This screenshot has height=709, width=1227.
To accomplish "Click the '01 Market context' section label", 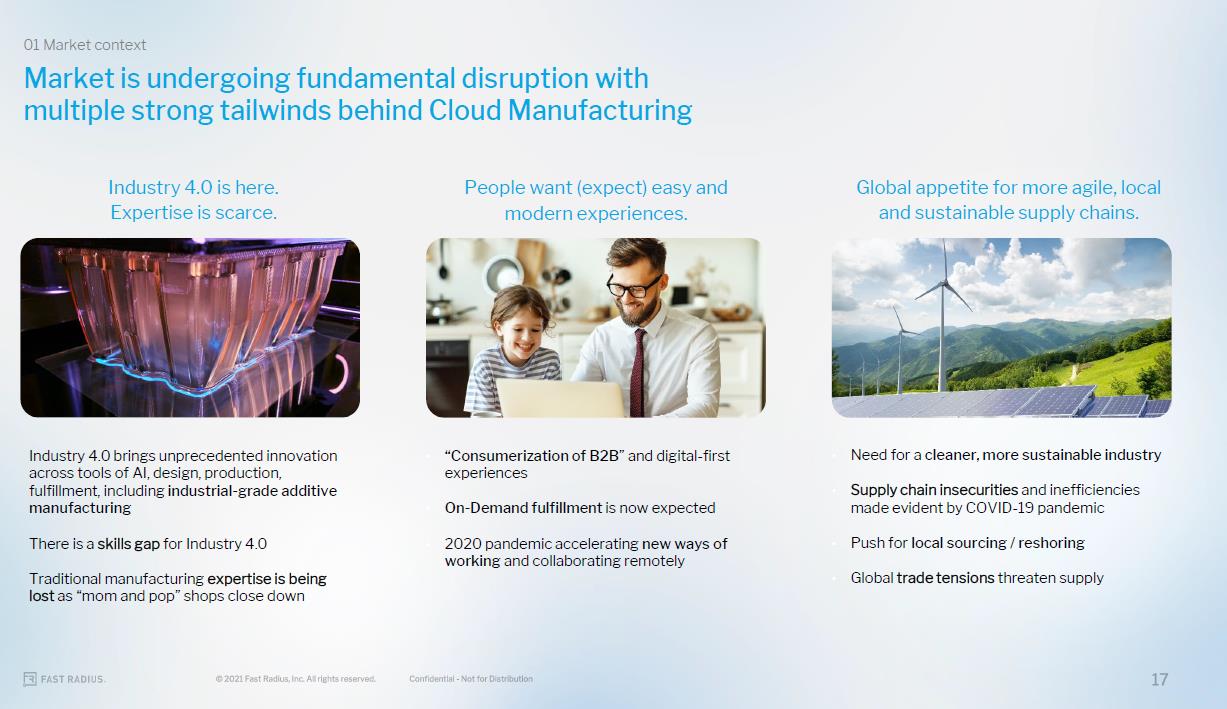I will pyautogui.click(x=85, y=45).
